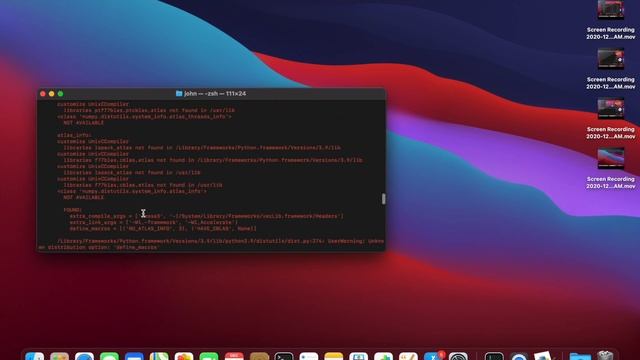640x360 pixels.
Task: Close the Terminal window with the red button
Action: click(x=42, y=94)
